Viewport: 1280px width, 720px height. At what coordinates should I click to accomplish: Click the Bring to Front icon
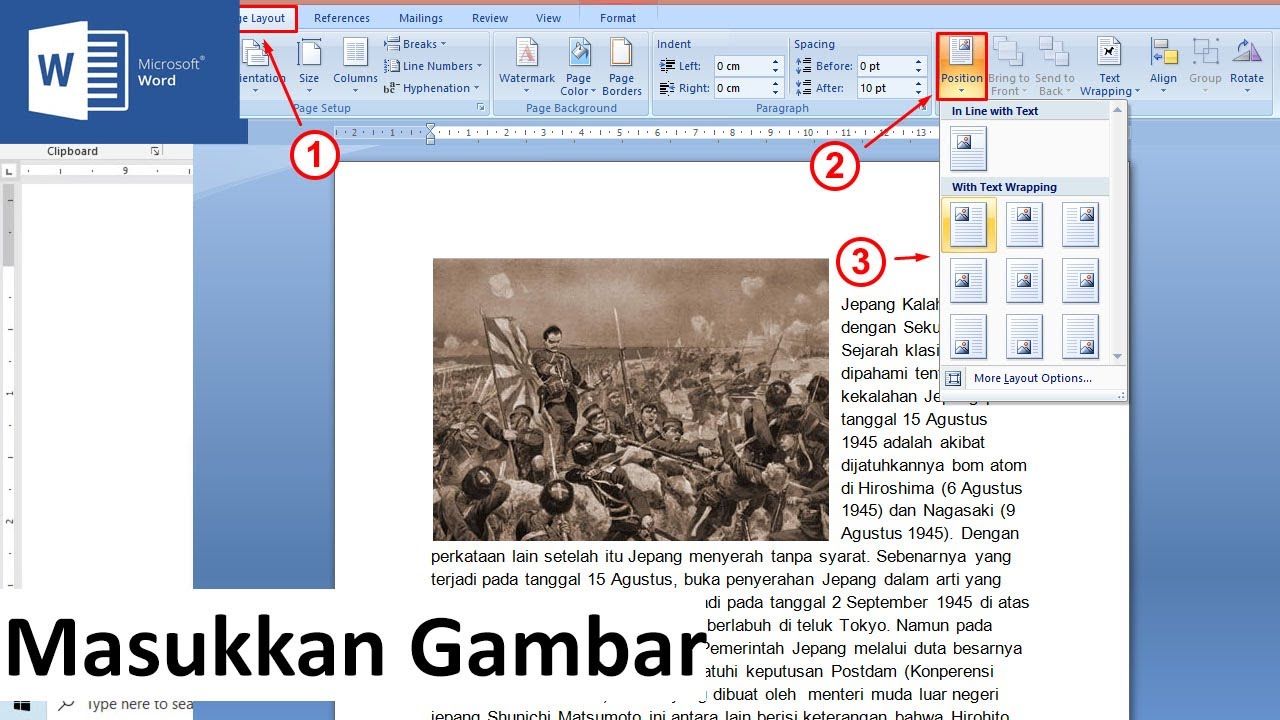(1008, 53)
